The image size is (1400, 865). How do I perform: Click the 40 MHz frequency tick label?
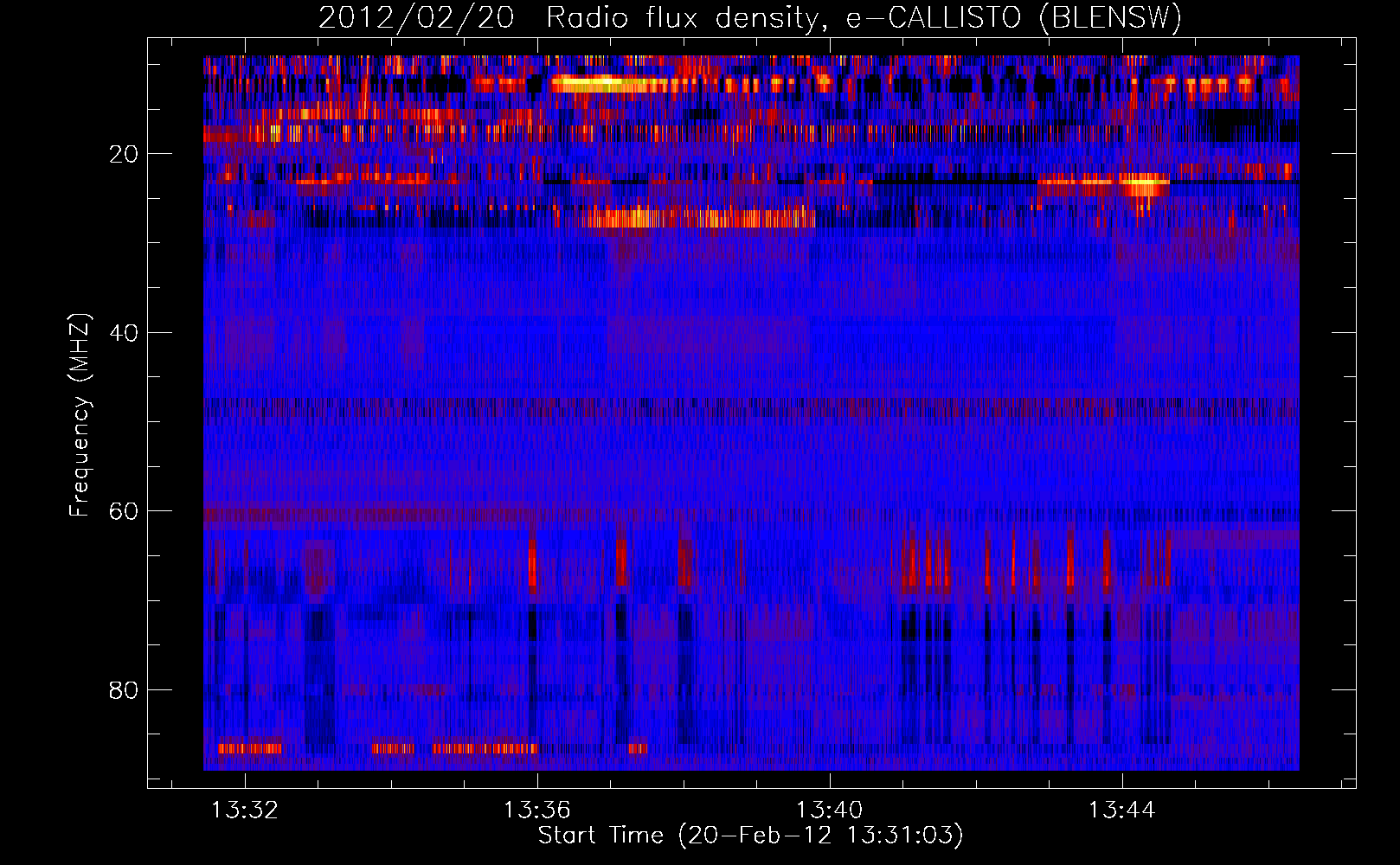124,333
